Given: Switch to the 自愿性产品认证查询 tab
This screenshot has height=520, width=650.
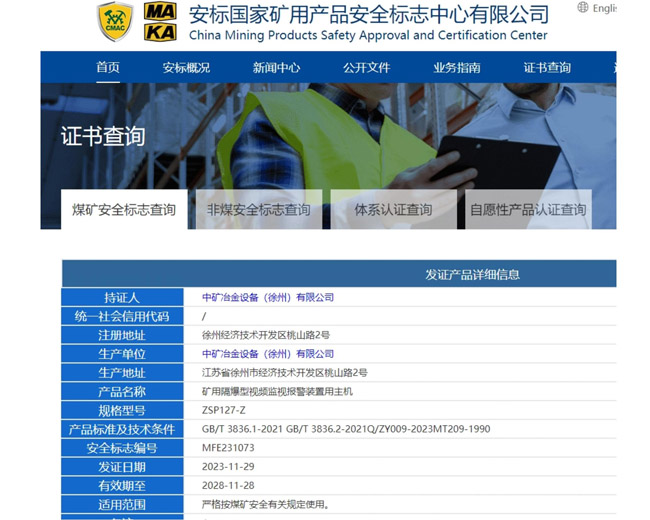Looking at the screenshot, I should pos(528,210).
